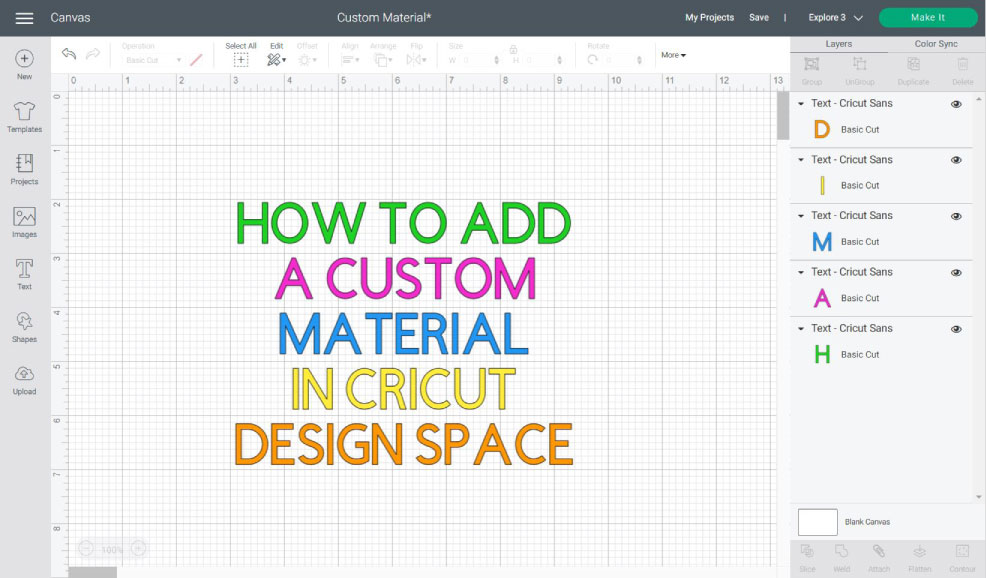Select the yellow I layer thumbnail
The height and width of the screenshot is (578, 986).
[822, 186]
